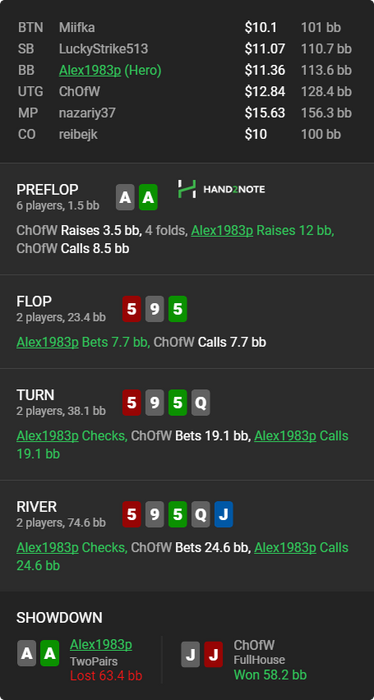Screen dimensions: 374x700
Task: Click the Hand2Note logo icon
Action: (x=187, y=189)
